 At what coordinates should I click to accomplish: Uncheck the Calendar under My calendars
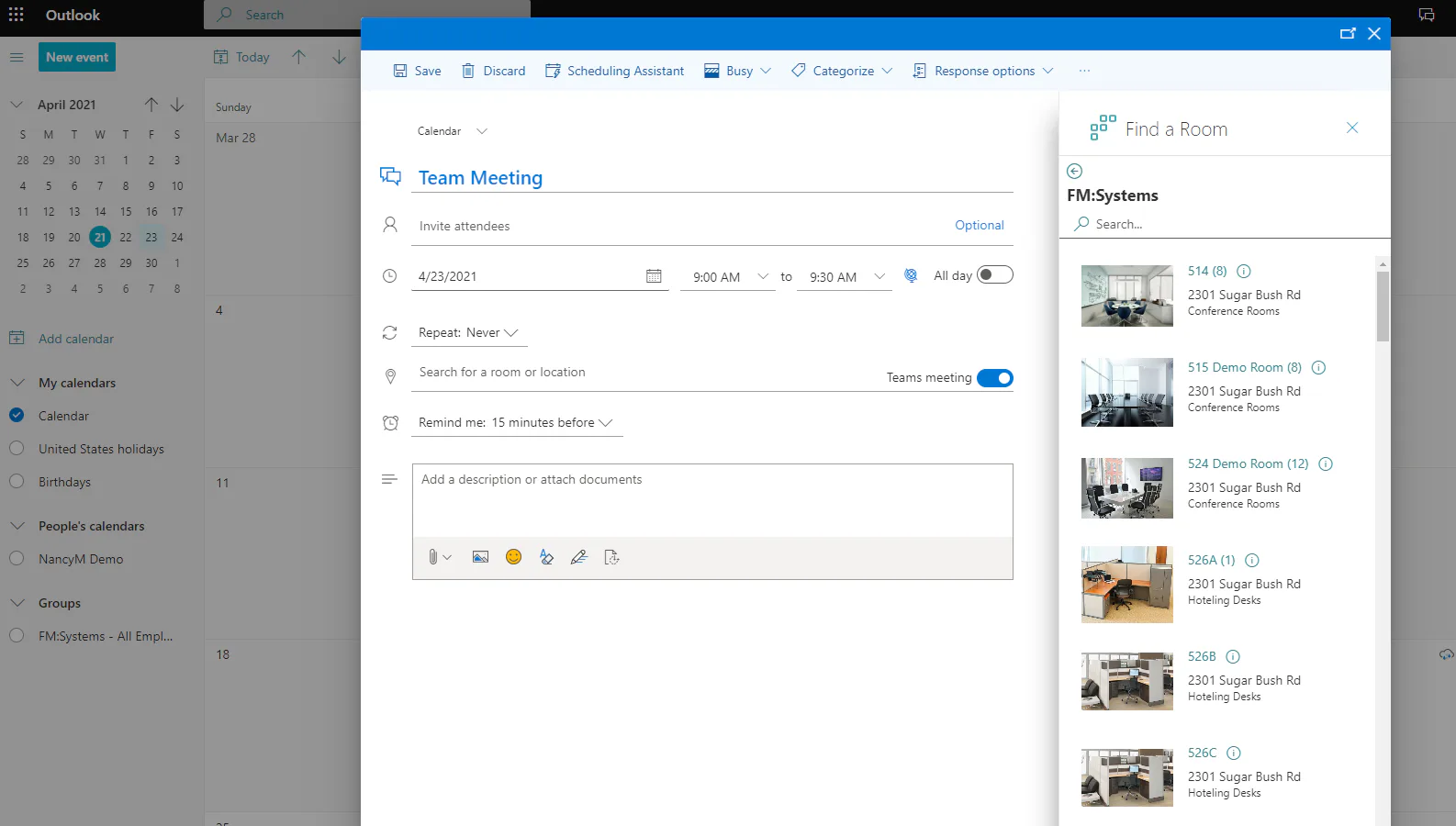click(x=17, y=415)
